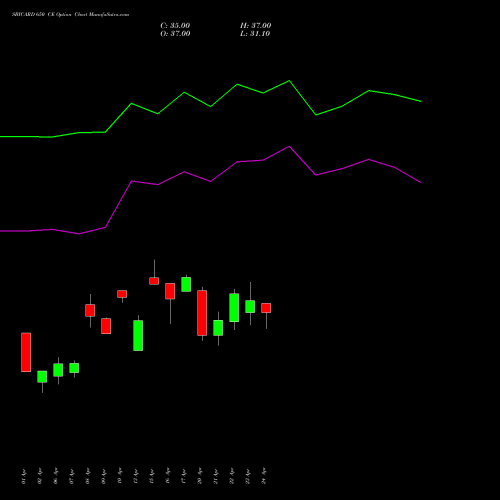Click the 17 Apr date label

[184, 476]
